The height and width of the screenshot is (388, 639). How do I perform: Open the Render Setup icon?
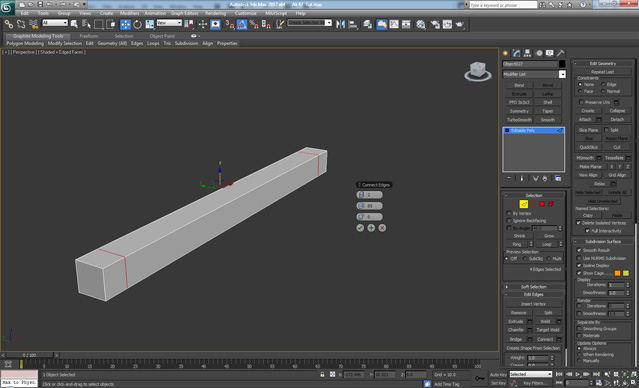[436, 24]
